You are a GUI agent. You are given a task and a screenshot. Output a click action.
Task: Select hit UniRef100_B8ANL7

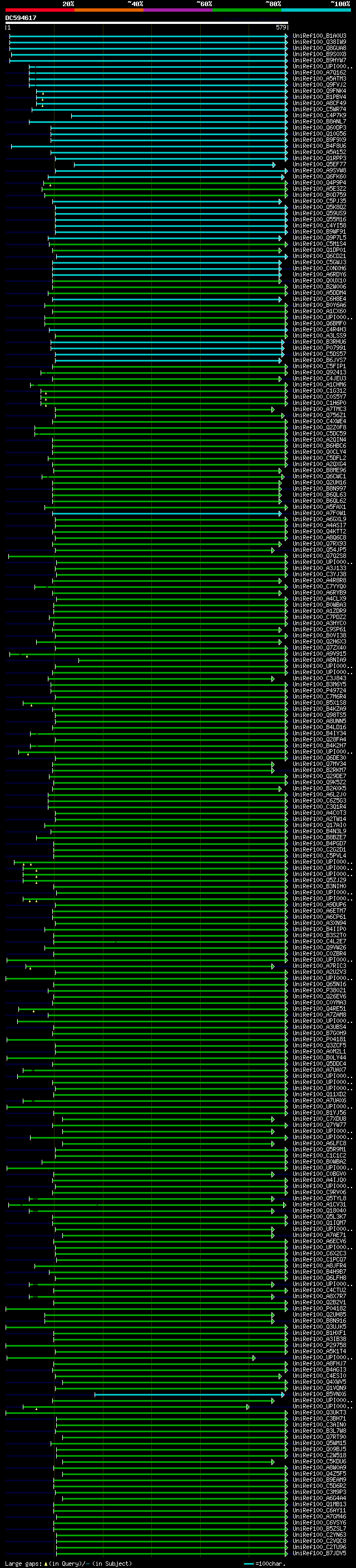coord(319,121)
